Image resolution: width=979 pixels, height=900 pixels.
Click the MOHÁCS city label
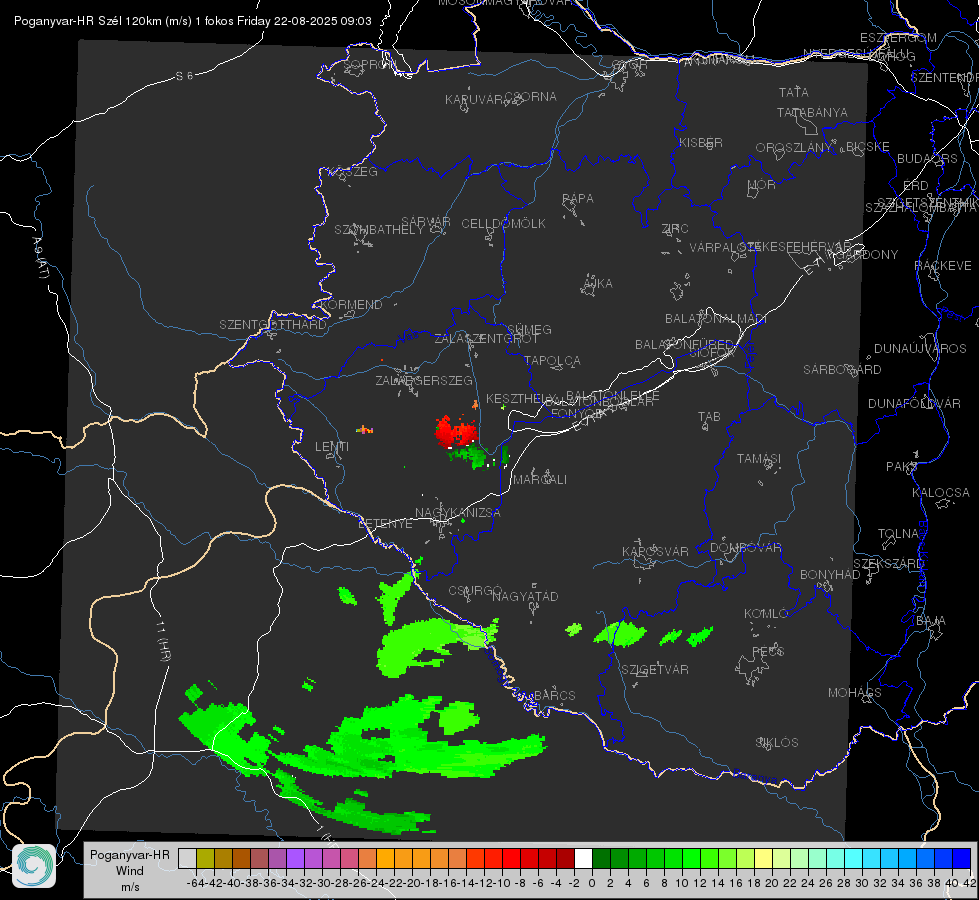click(x=855, y=693)
